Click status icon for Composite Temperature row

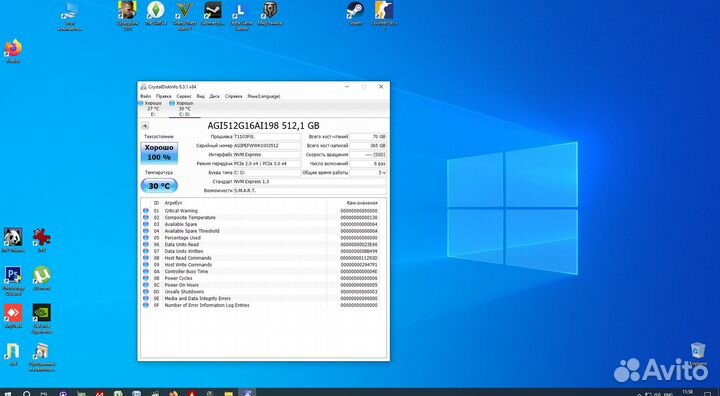pos(146,217)
